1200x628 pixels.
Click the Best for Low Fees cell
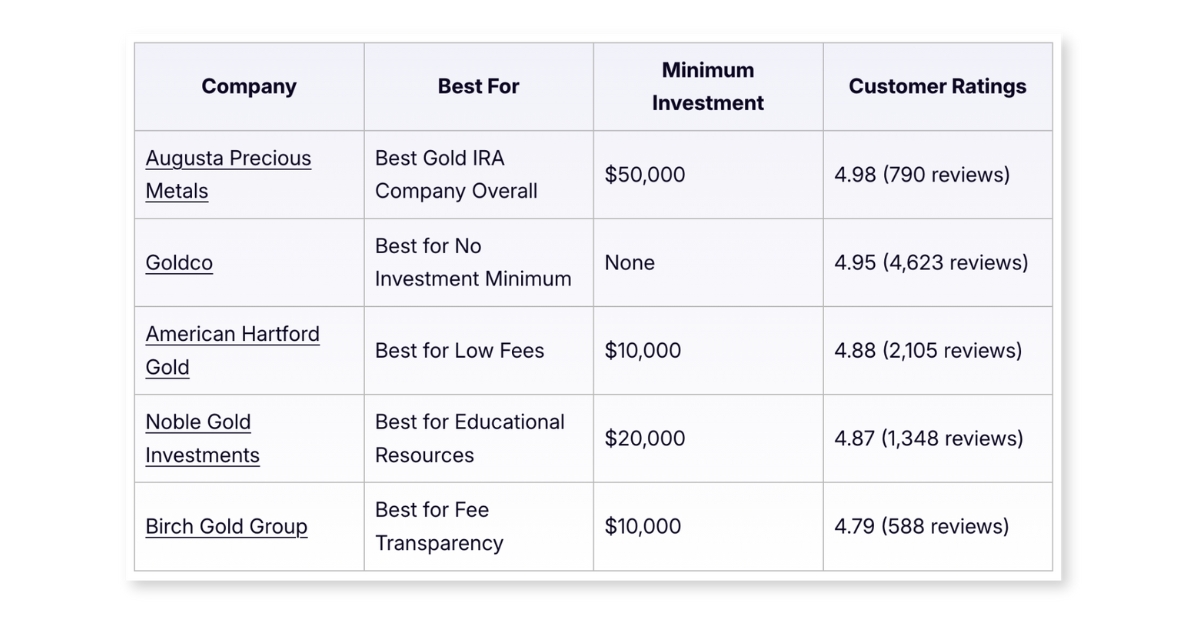pos(479,350)
